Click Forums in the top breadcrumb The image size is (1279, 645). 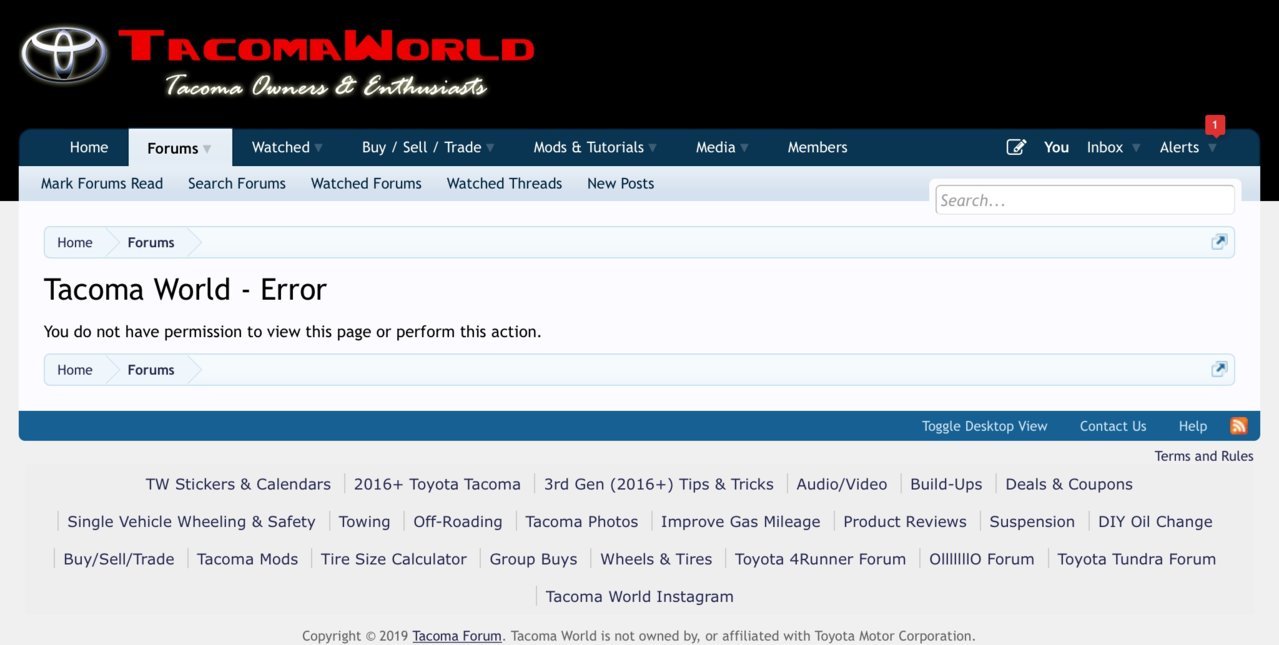[x=151, y=242]
